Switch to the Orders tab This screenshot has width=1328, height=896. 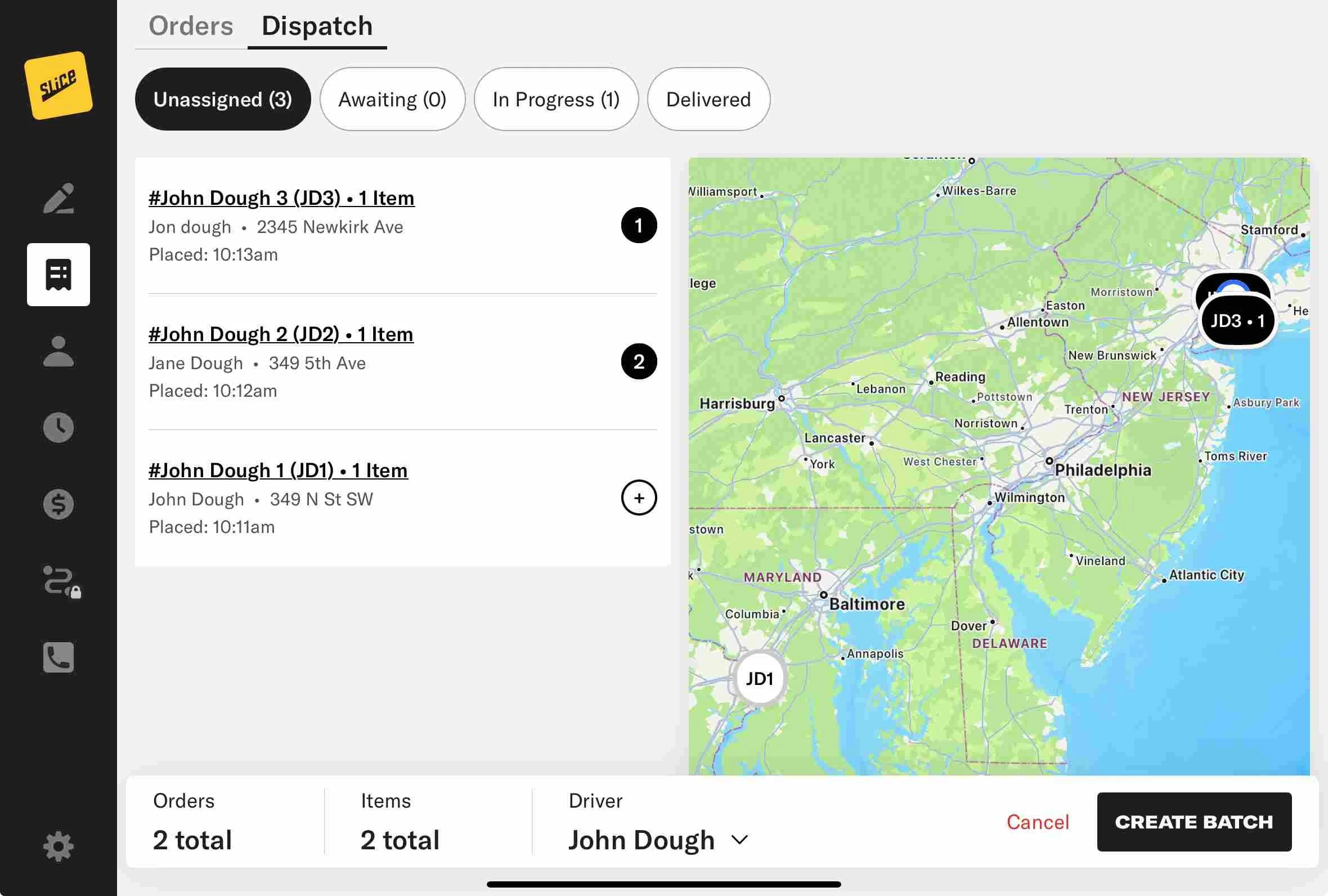(191, 26)
